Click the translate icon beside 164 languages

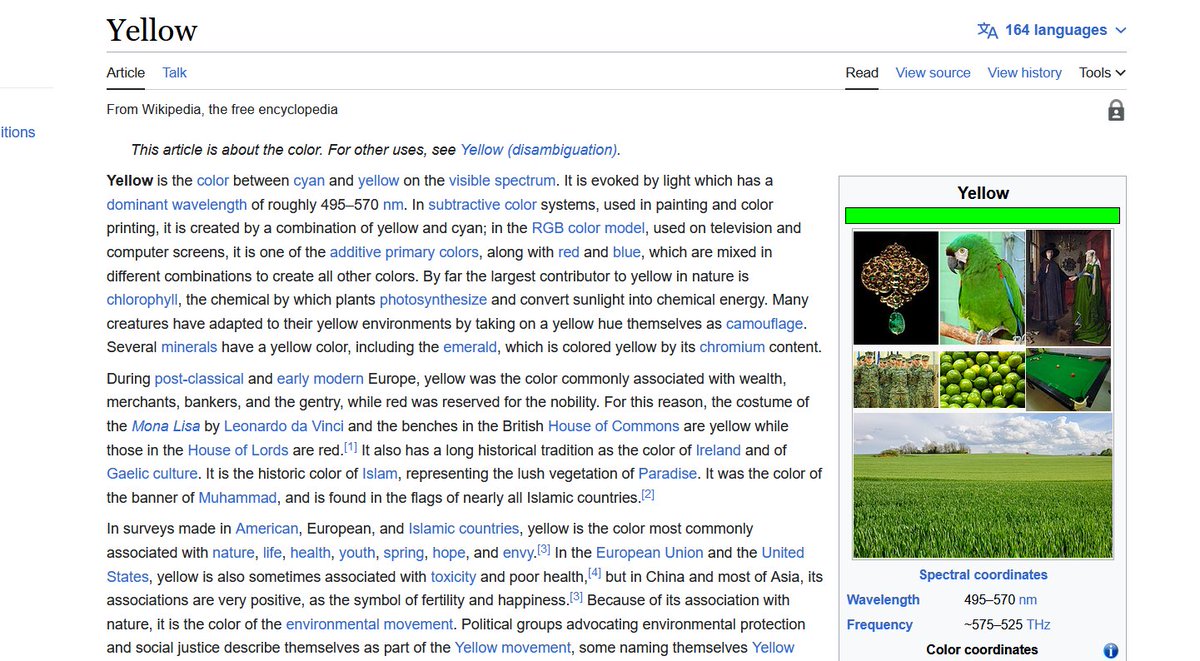pos(988,30)
